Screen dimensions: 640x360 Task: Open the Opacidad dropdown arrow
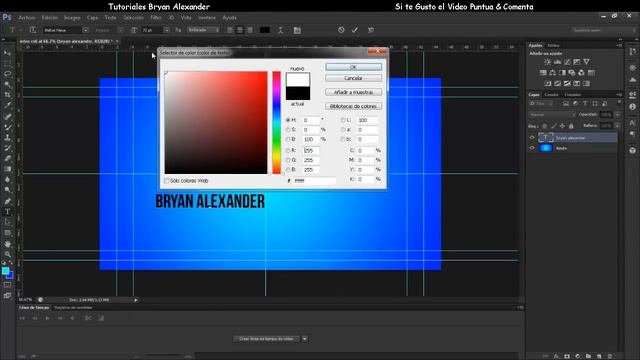618,115
